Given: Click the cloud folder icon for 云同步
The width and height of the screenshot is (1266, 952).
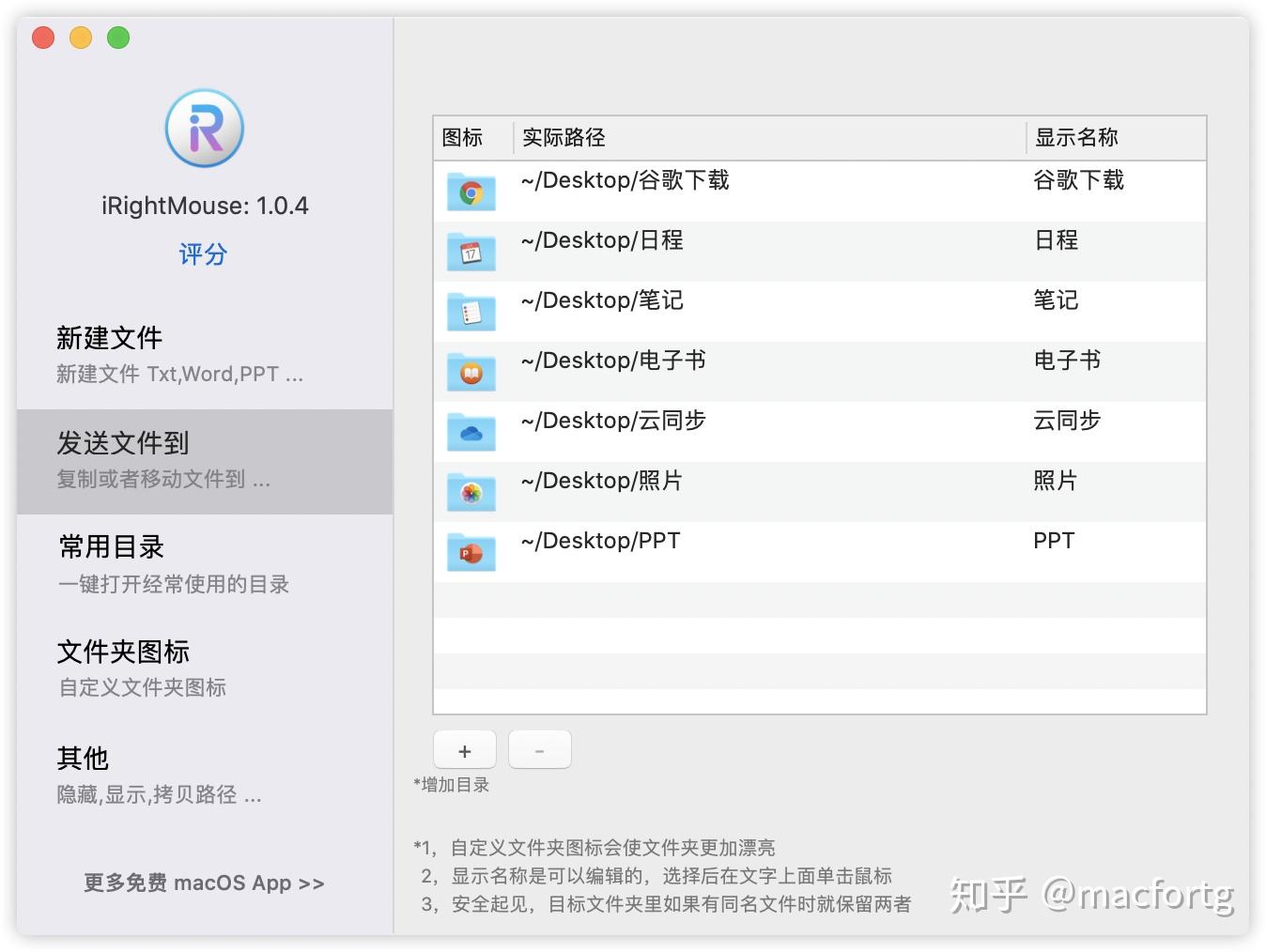Looking at the screenshot, I should [x=471, y=431].
